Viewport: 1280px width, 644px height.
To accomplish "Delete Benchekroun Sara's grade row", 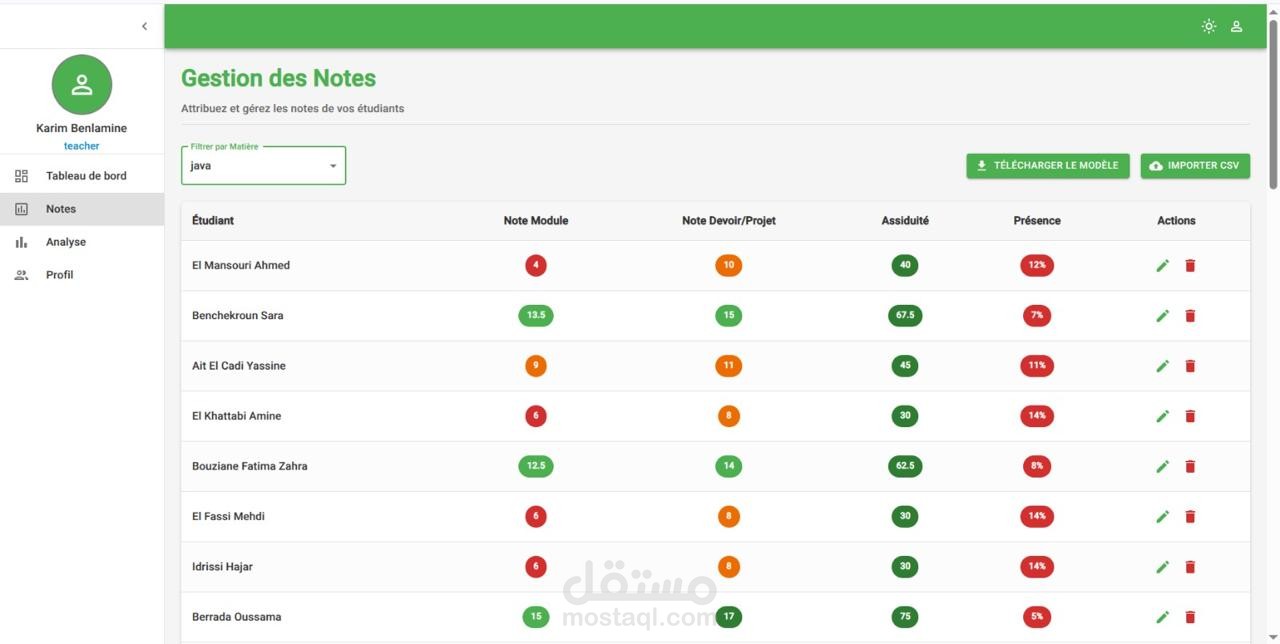I will (x=1190, y=316).
